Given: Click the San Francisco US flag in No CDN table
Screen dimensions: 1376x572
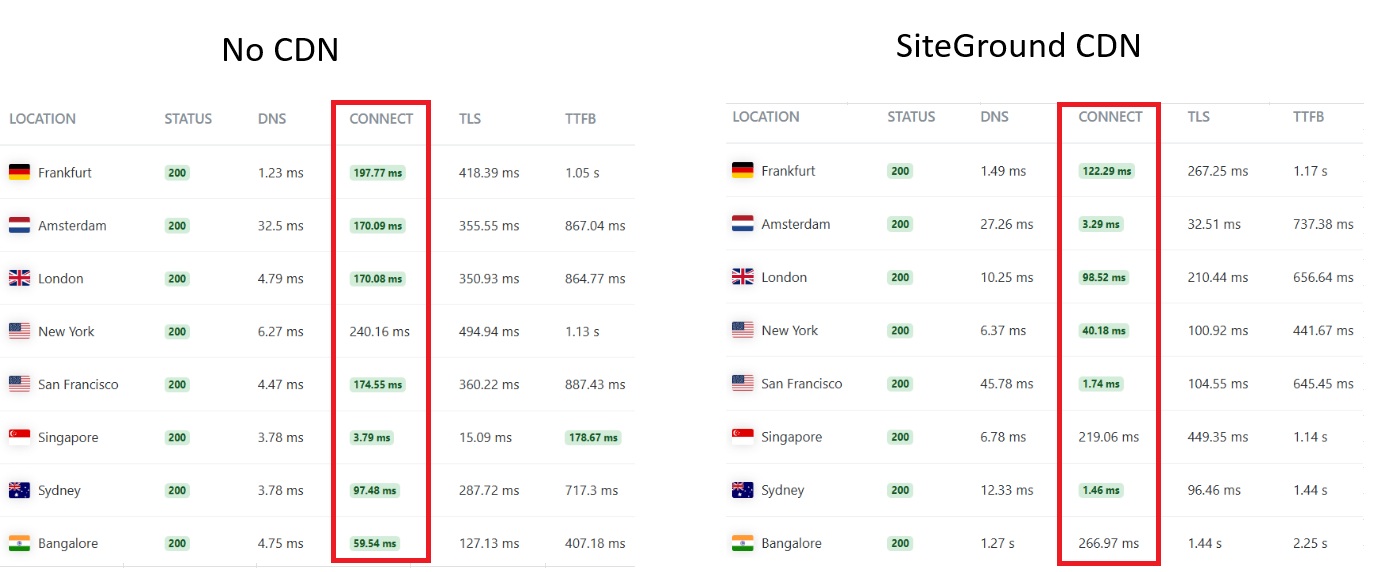Looking at the screenshot, I should pyautogui.click(x=19, y=384).
